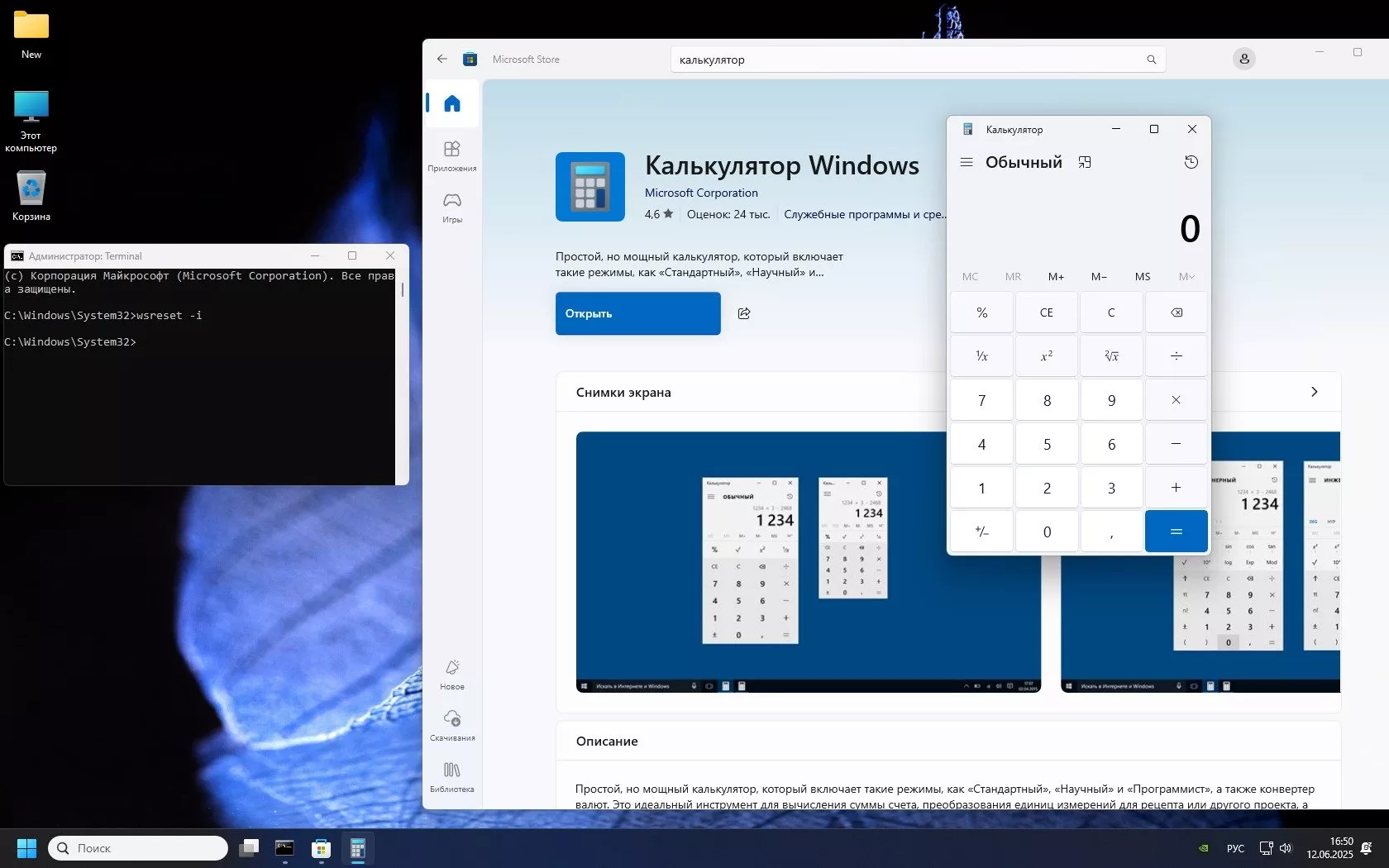Open the calculation history panel
Screen dimensions: 1389x868
tap(1191, 162)
